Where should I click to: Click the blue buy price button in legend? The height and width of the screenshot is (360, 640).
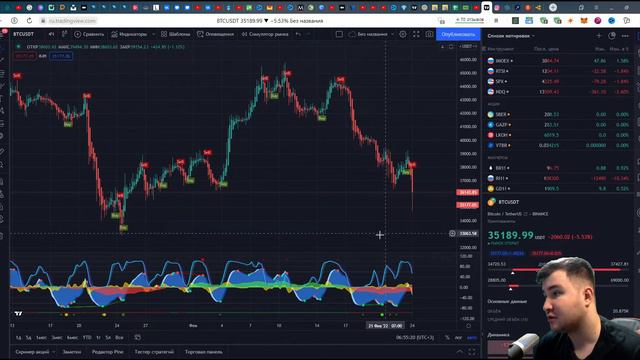pos(61,56)
